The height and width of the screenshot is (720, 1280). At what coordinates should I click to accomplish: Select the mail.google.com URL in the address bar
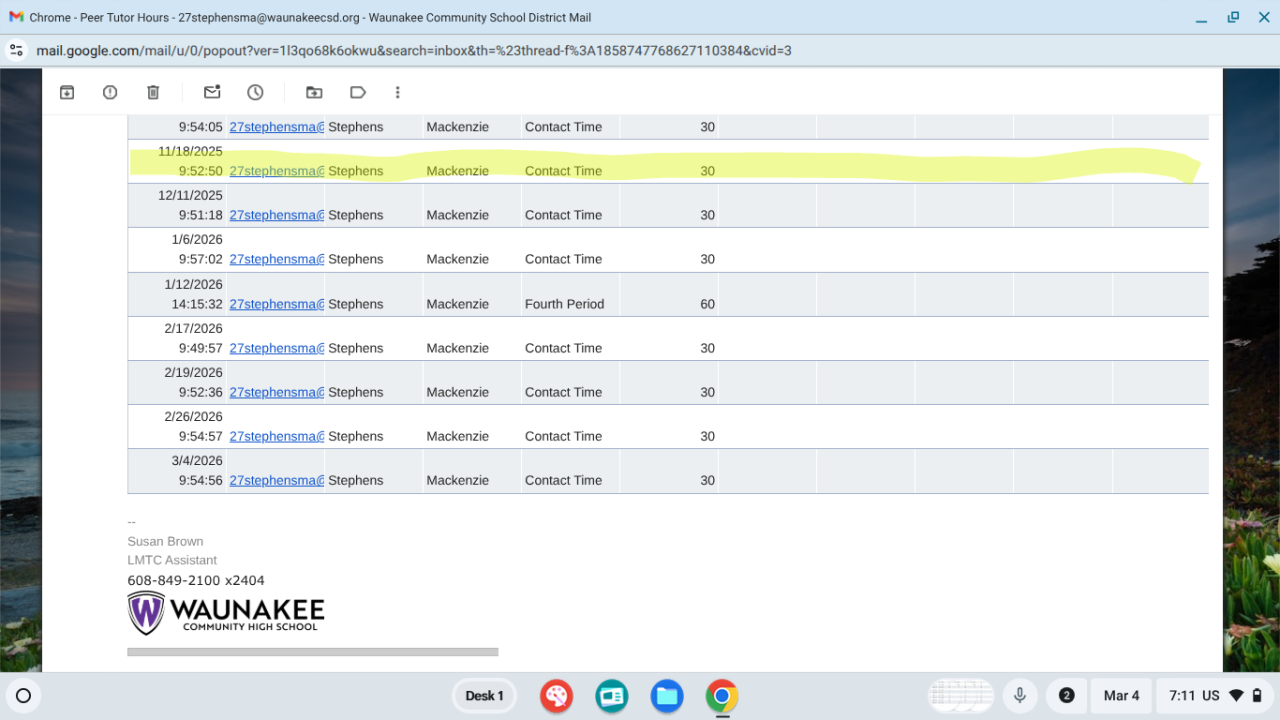click(414, 50)
